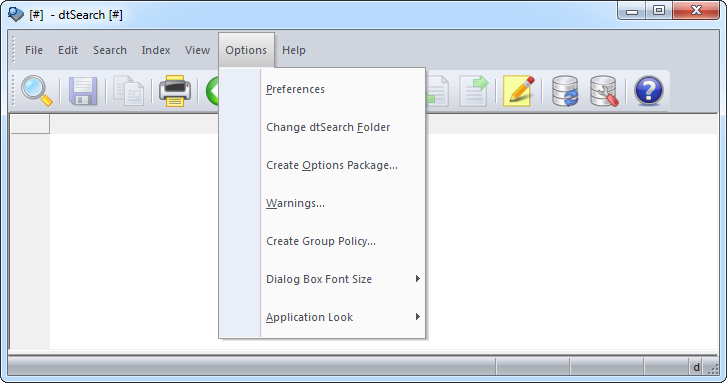Open the View menu
727x383 pixels.
[x=198, y=50]
